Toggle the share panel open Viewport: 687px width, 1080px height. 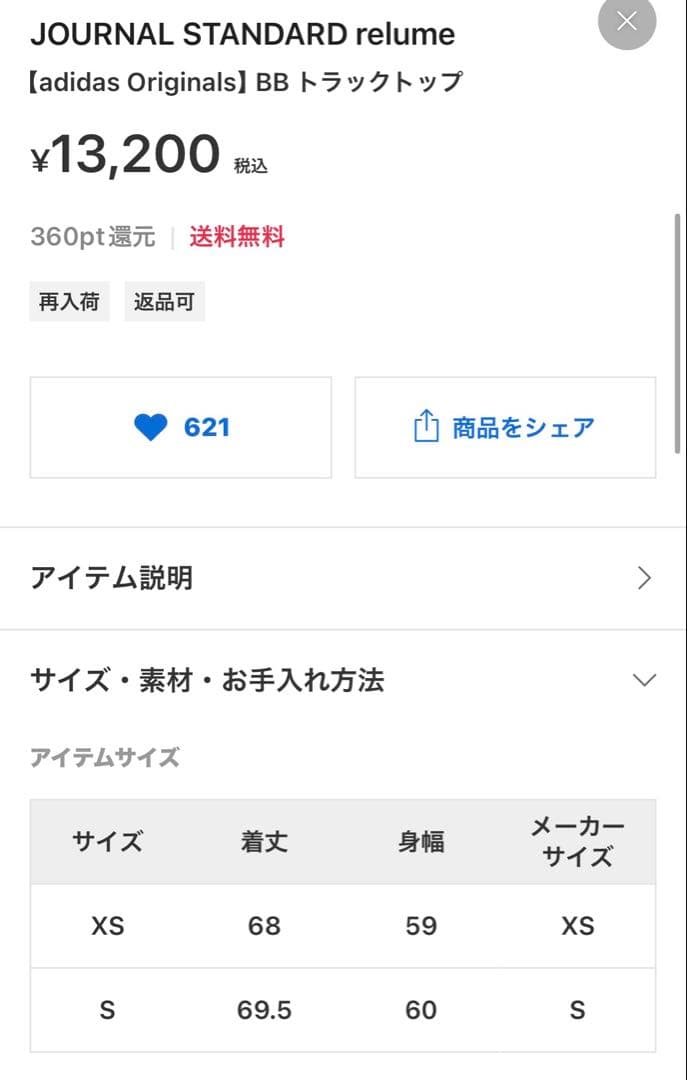[x=505, y=427]
